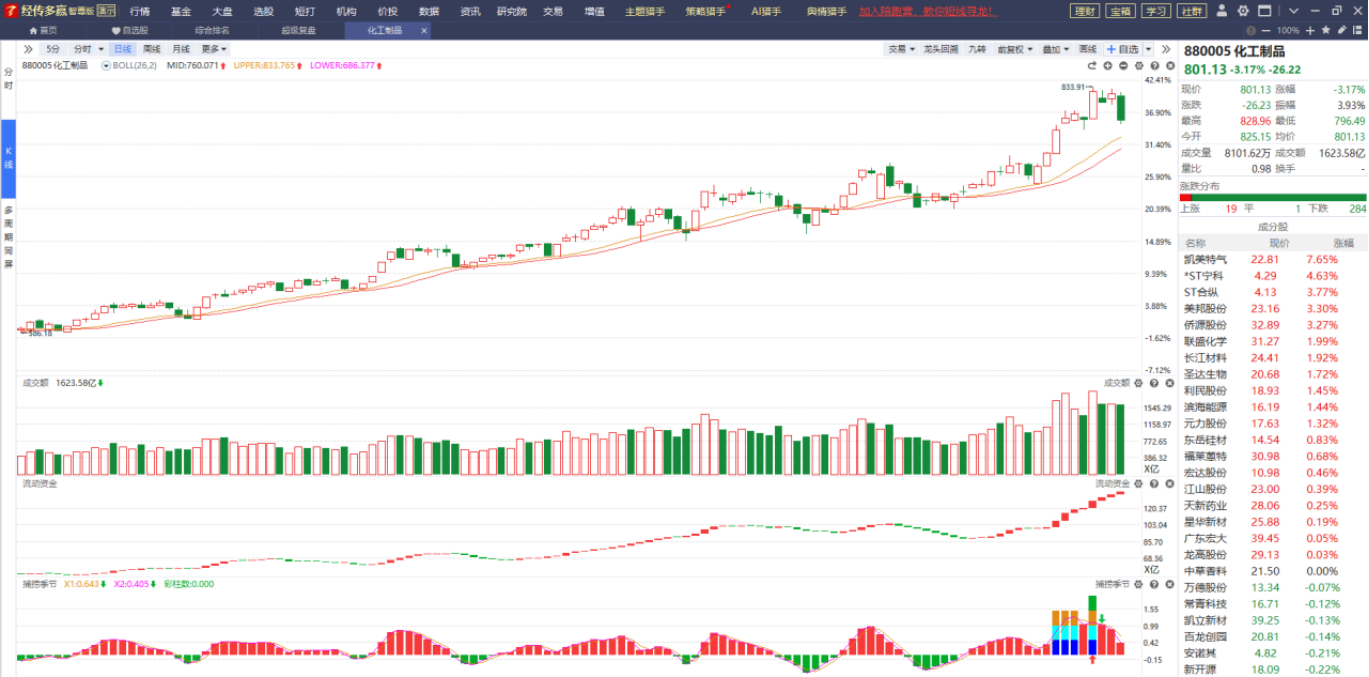Click the zoom-out minus icon on K-line chart
1369x677 pixels.
coord(1123,66)
